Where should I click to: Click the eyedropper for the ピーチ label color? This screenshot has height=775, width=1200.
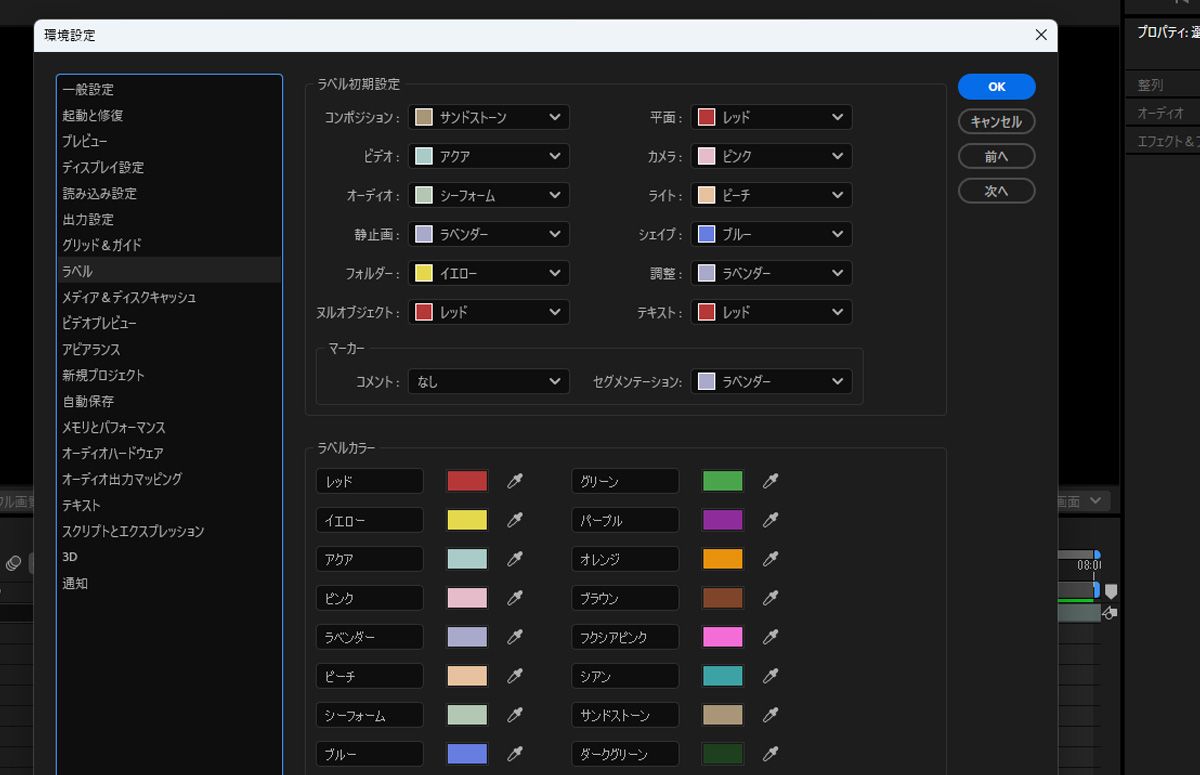tap(515, 676)
